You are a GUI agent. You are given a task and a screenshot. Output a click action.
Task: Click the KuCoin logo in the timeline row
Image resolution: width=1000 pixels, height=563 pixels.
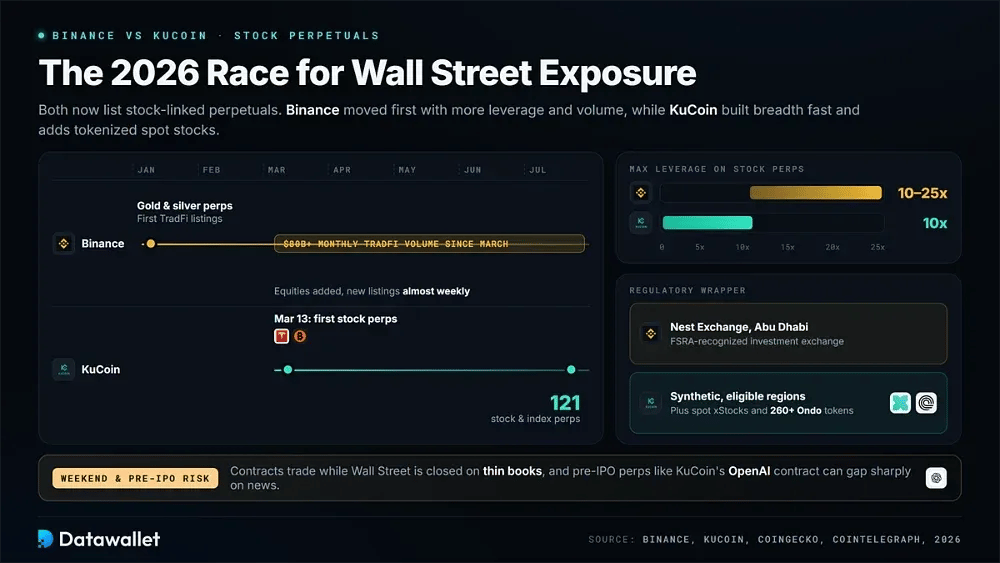(x=64, y=369)
